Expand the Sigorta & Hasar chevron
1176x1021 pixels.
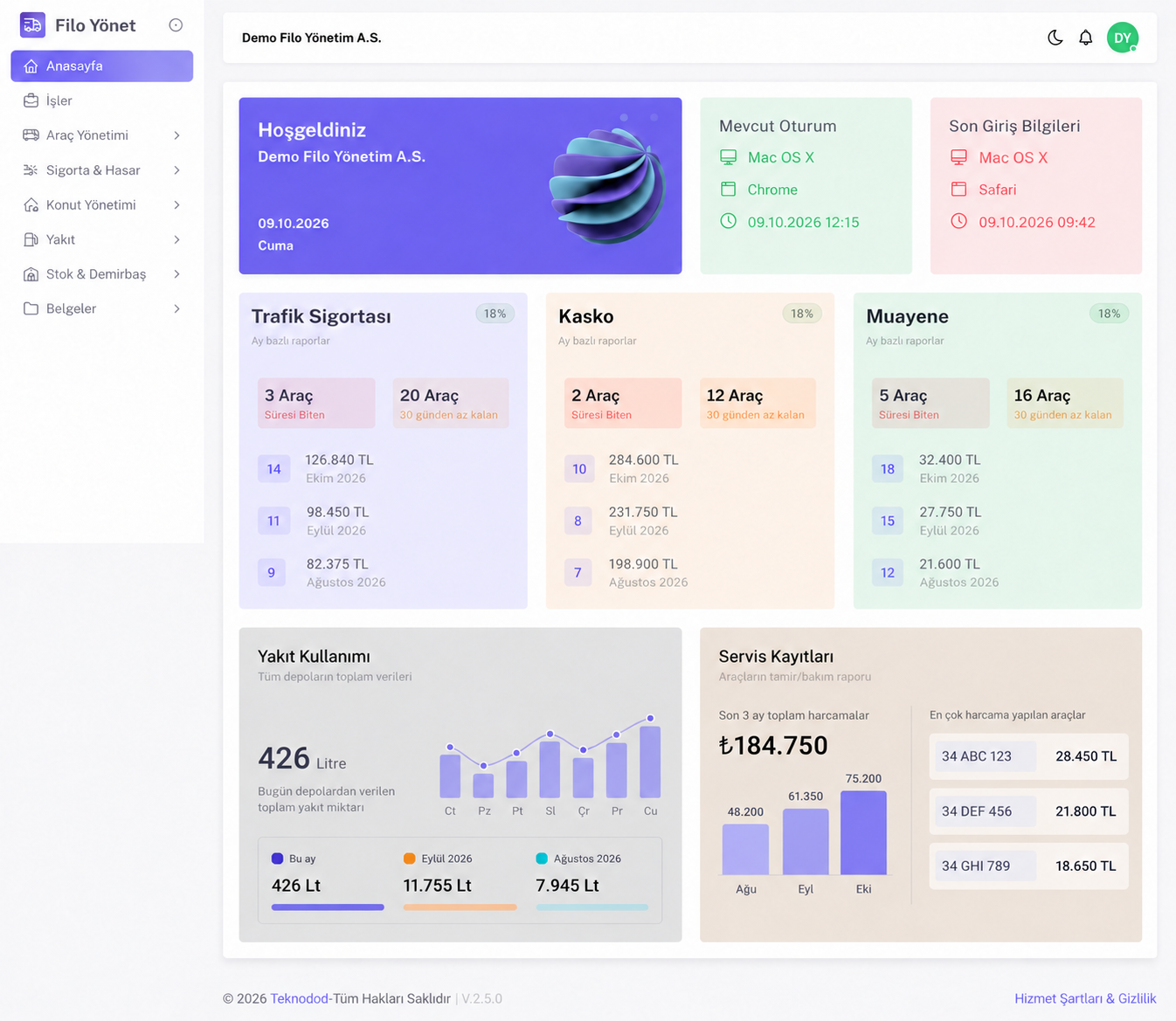point(176,170)
